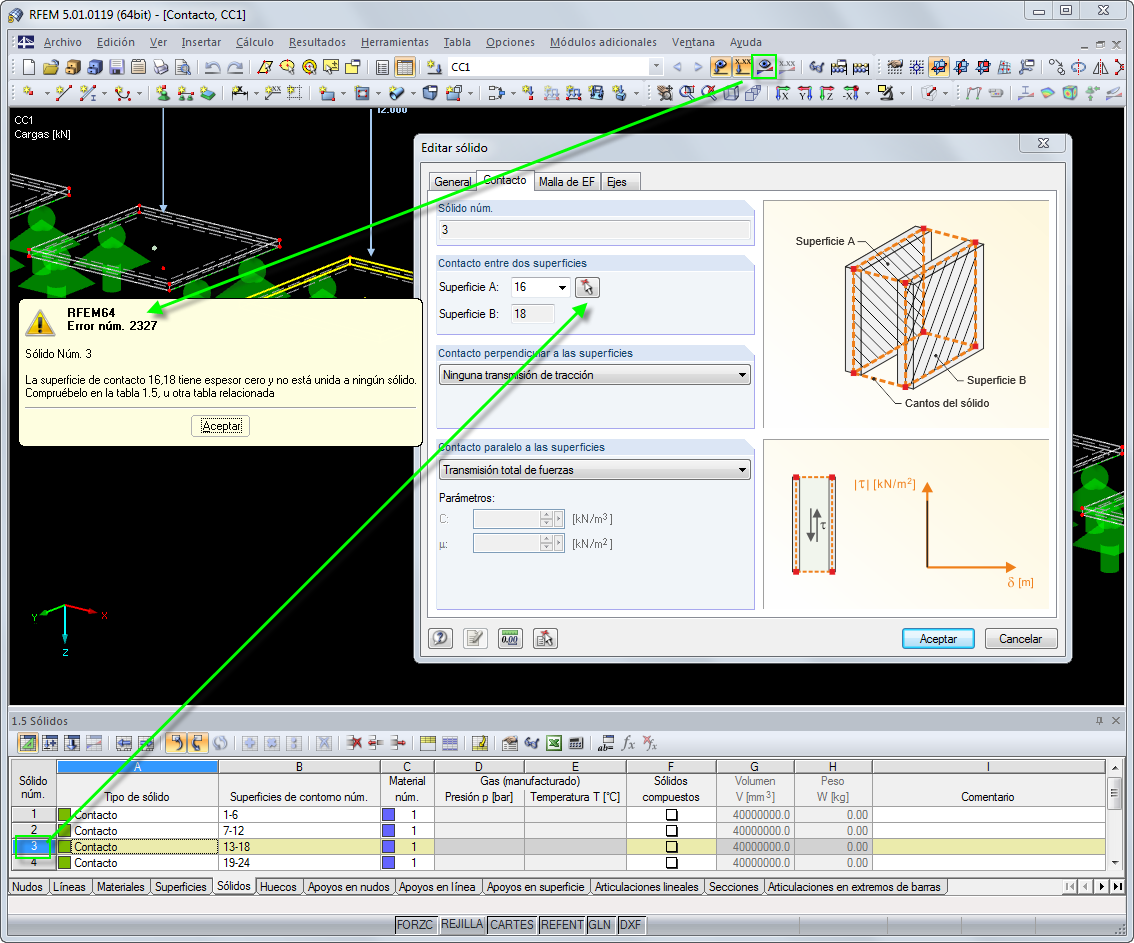Open the CC1 load case dropdown arrow
The height and width of the screenshot is (943, 1134).
656,67
